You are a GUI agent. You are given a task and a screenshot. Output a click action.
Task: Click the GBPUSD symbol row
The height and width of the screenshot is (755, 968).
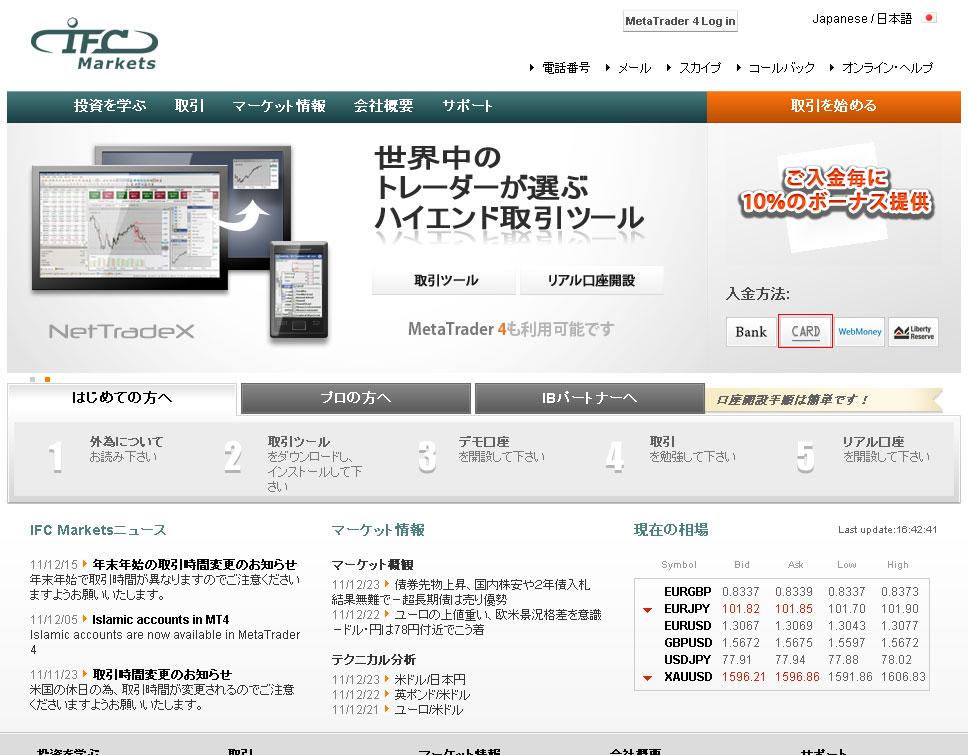pyautogui.click(x=782, y=643)
